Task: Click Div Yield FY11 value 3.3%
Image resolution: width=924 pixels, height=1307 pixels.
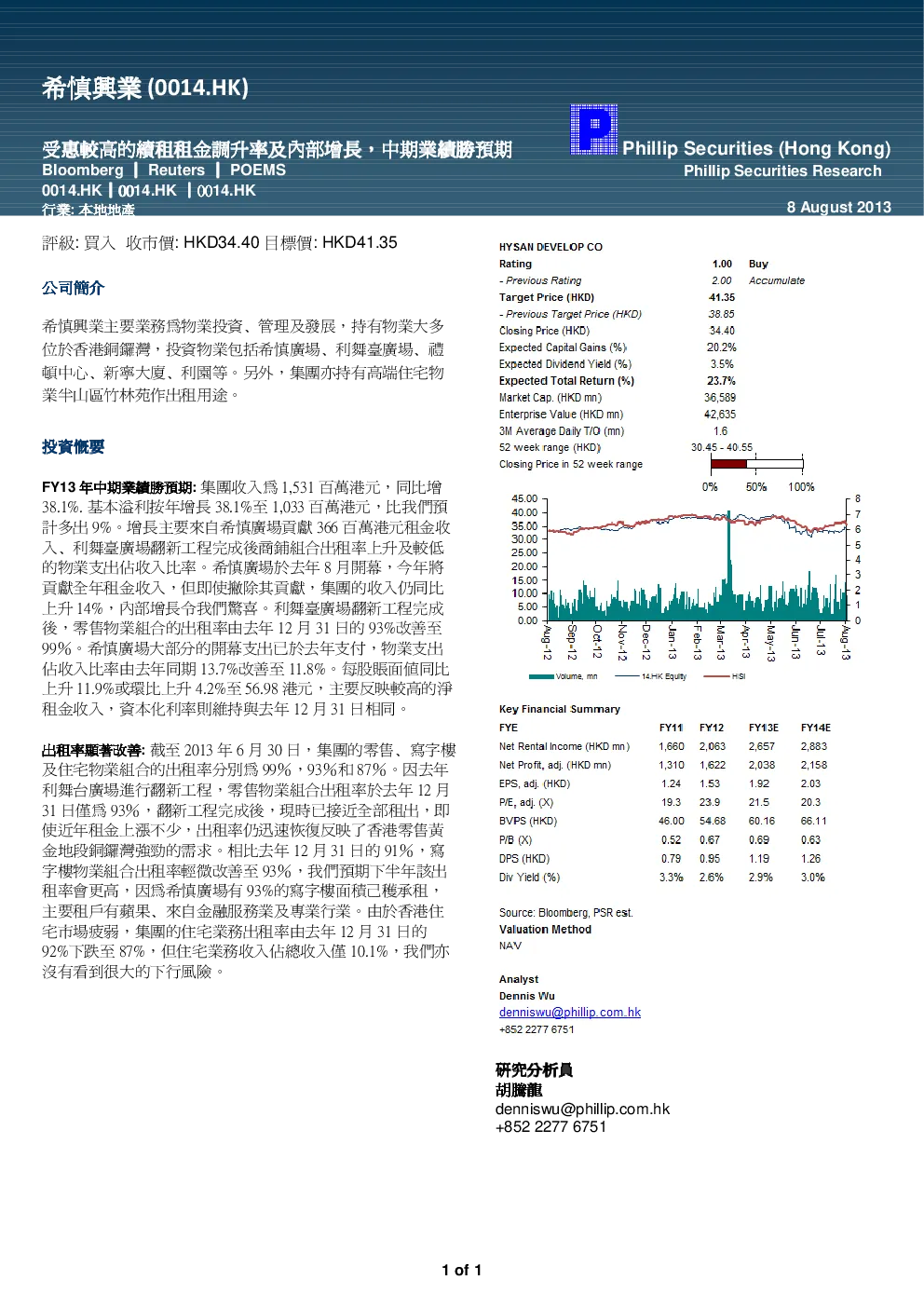Action: pyautogui.click(x=672, y=877)
